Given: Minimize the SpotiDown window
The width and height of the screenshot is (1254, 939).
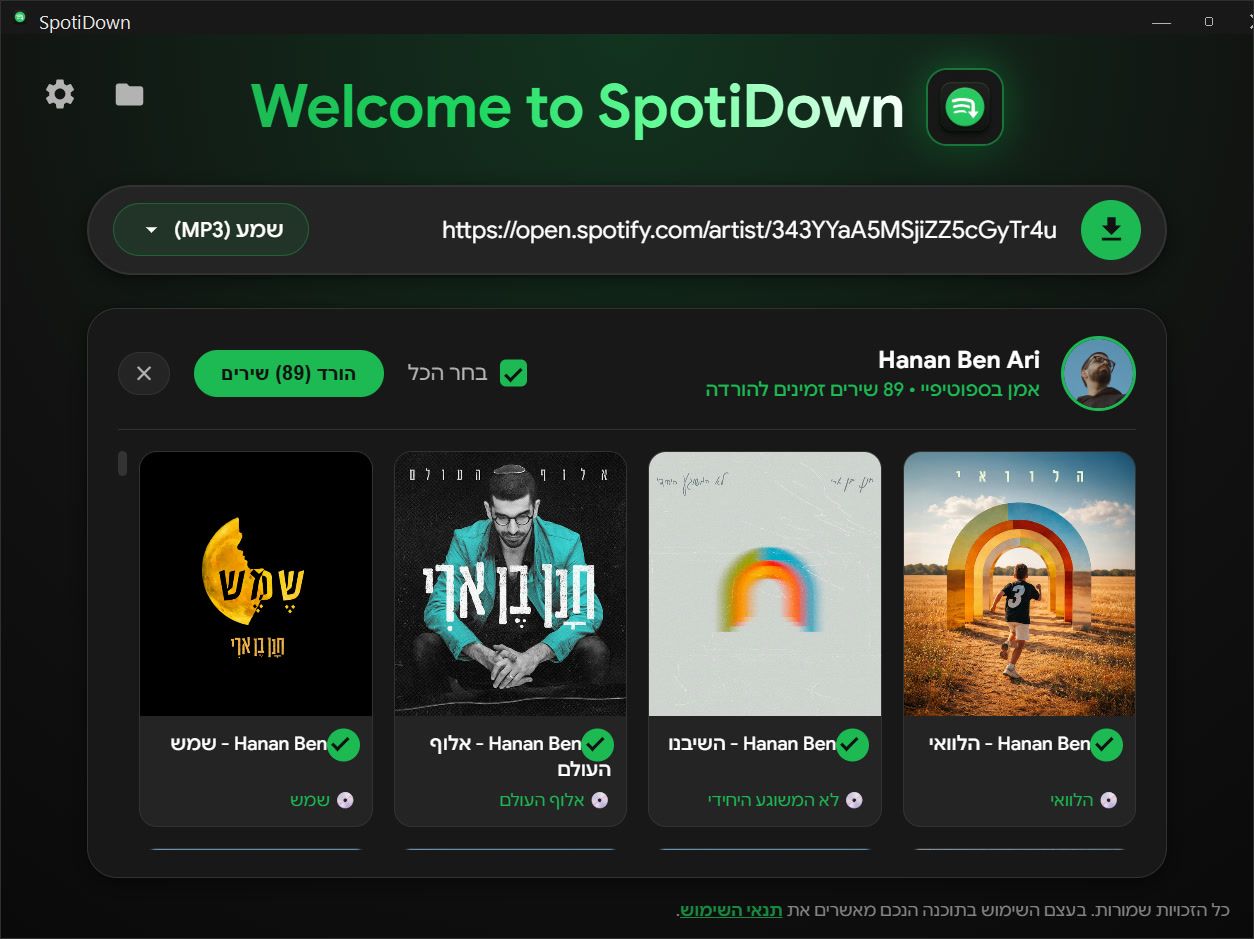Looking at the screenshot, I should tap(1161, 21).
